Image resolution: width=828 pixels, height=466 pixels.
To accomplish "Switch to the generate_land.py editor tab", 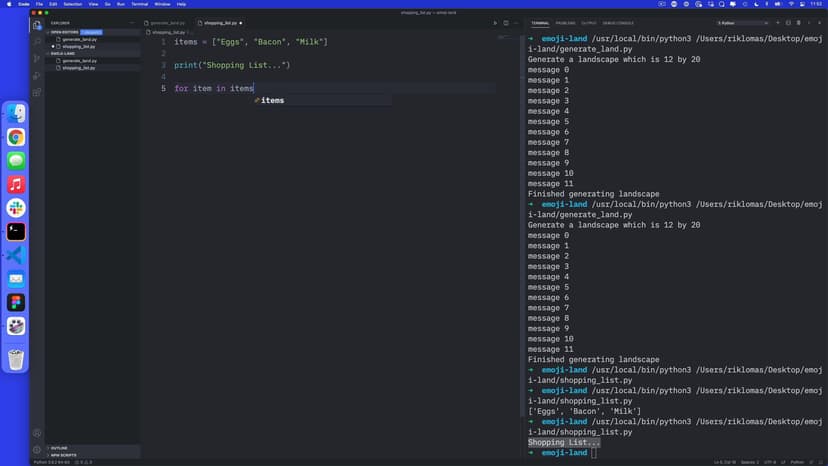I will tap(168, 22).
